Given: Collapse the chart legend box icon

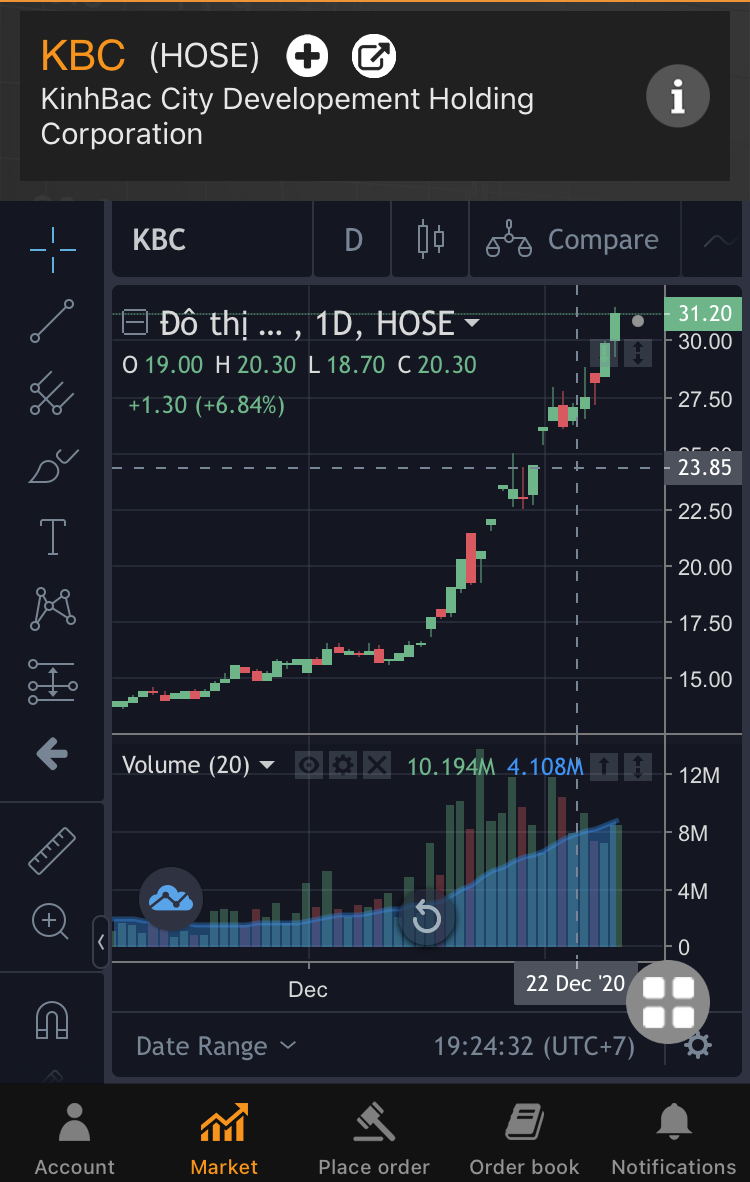Looking at the screenshot, I should pyautogui.click(x=135, y=324).
